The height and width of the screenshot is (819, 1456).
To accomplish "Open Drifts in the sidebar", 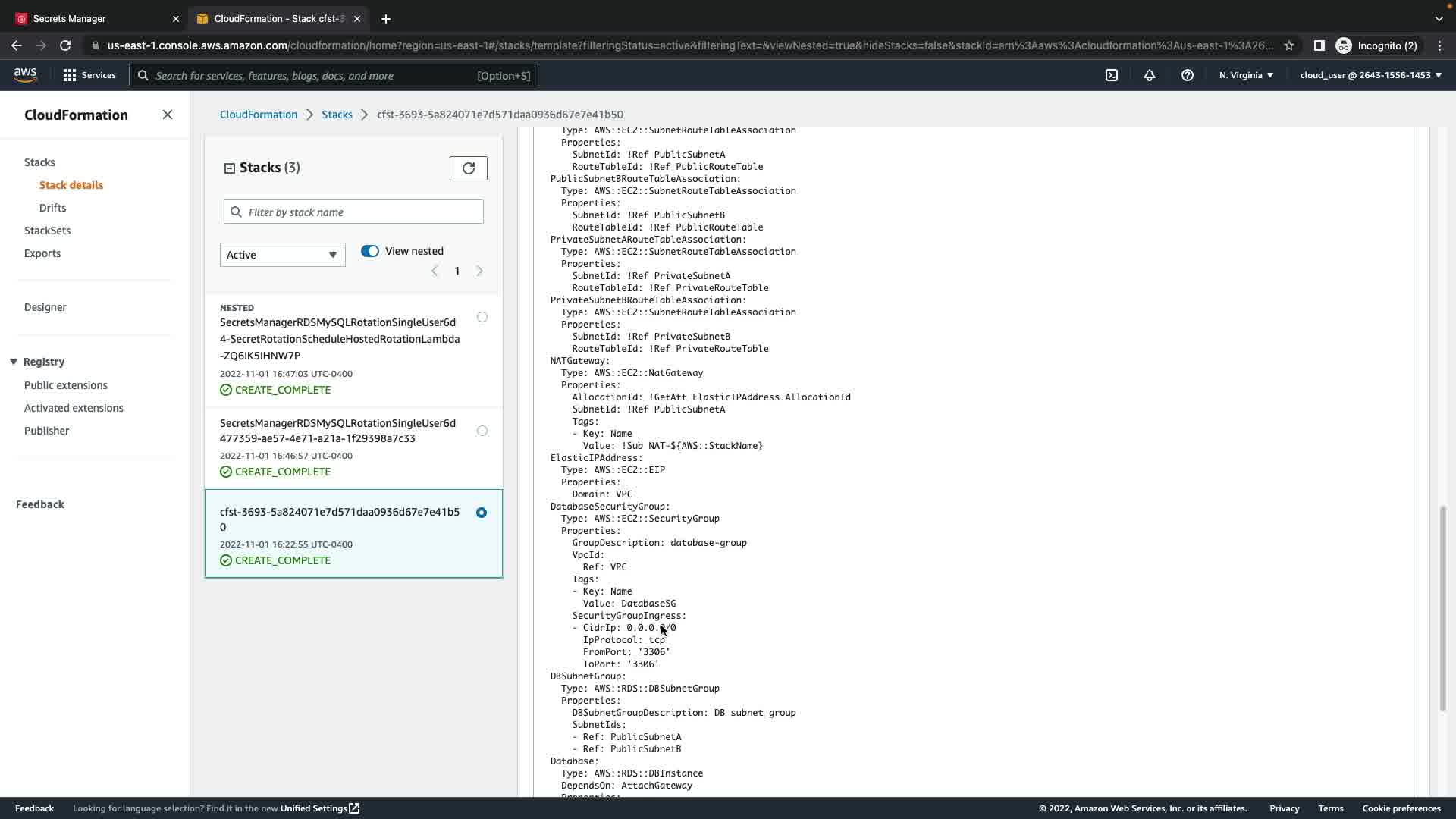I will [52, 208].
